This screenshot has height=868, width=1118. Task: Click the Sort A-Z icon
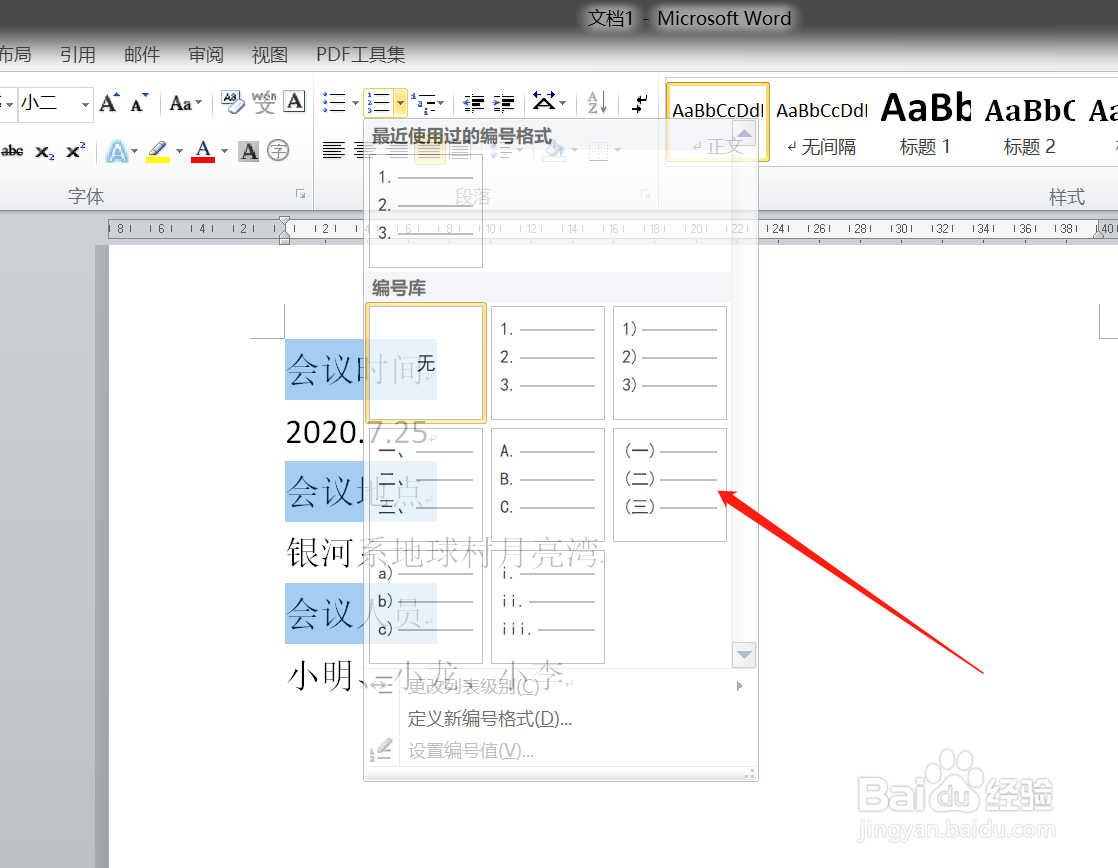[597, 103]
